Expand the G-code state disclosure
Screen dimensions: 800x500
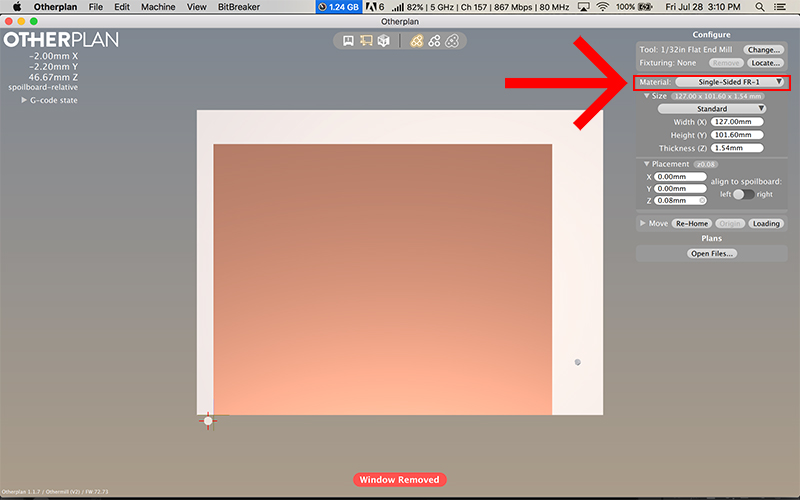tap(23, 100)
